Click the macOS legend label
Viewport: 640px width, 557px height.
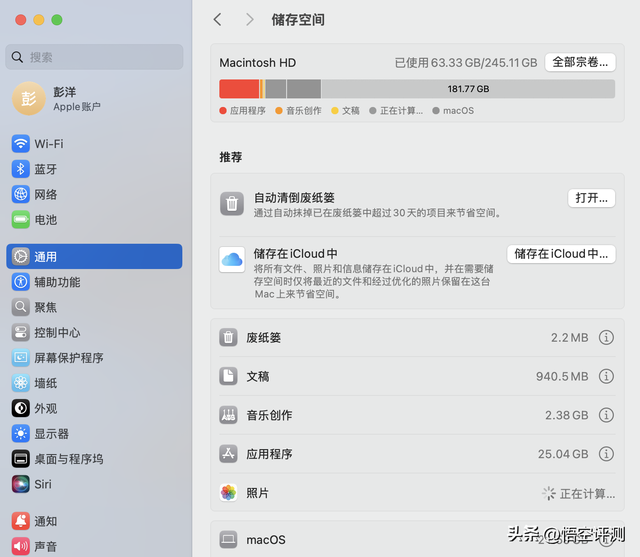pyautogui.click(x=458, y=111)
